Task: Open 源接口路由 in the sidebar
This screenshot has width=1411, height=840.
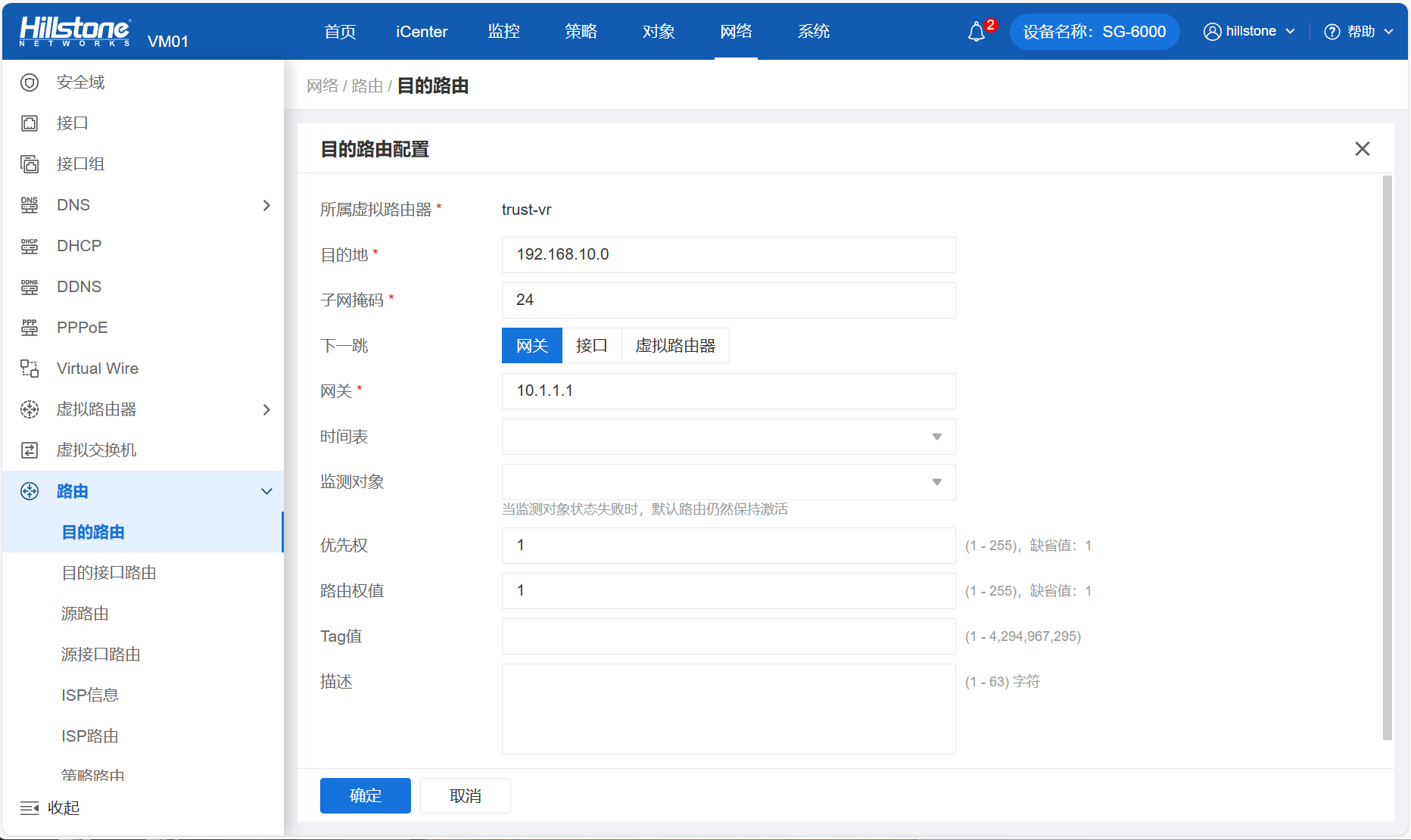Action: coord(101,655)
